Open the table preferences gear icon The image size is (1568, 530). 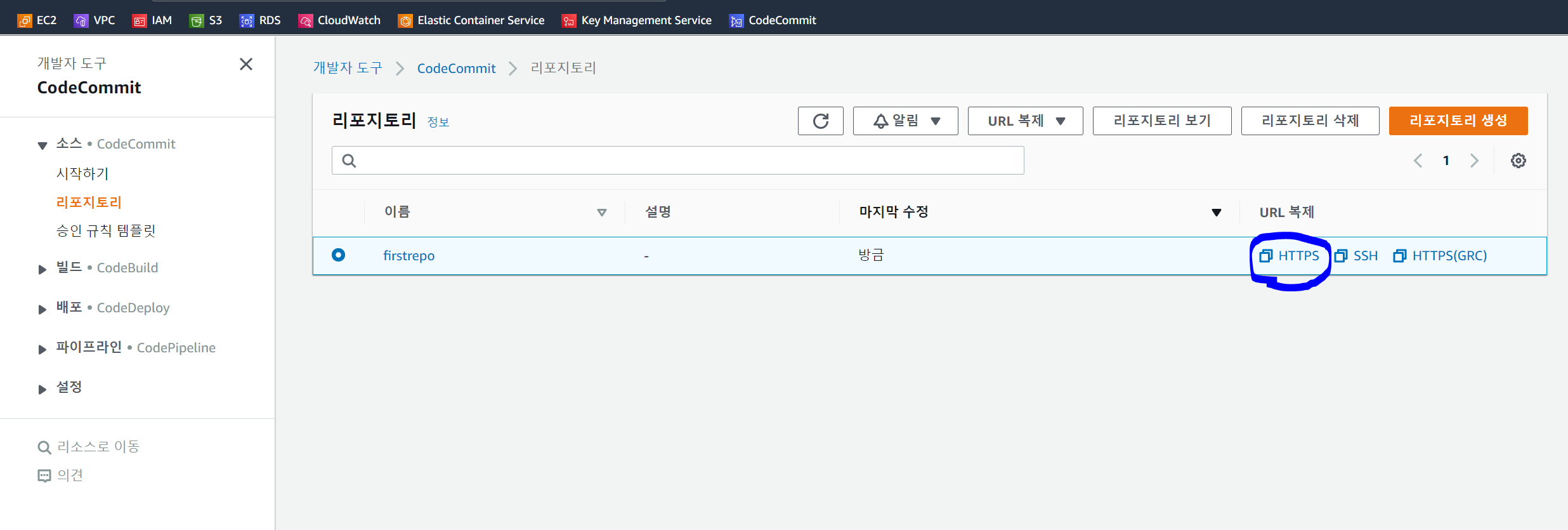[1519, 161]
